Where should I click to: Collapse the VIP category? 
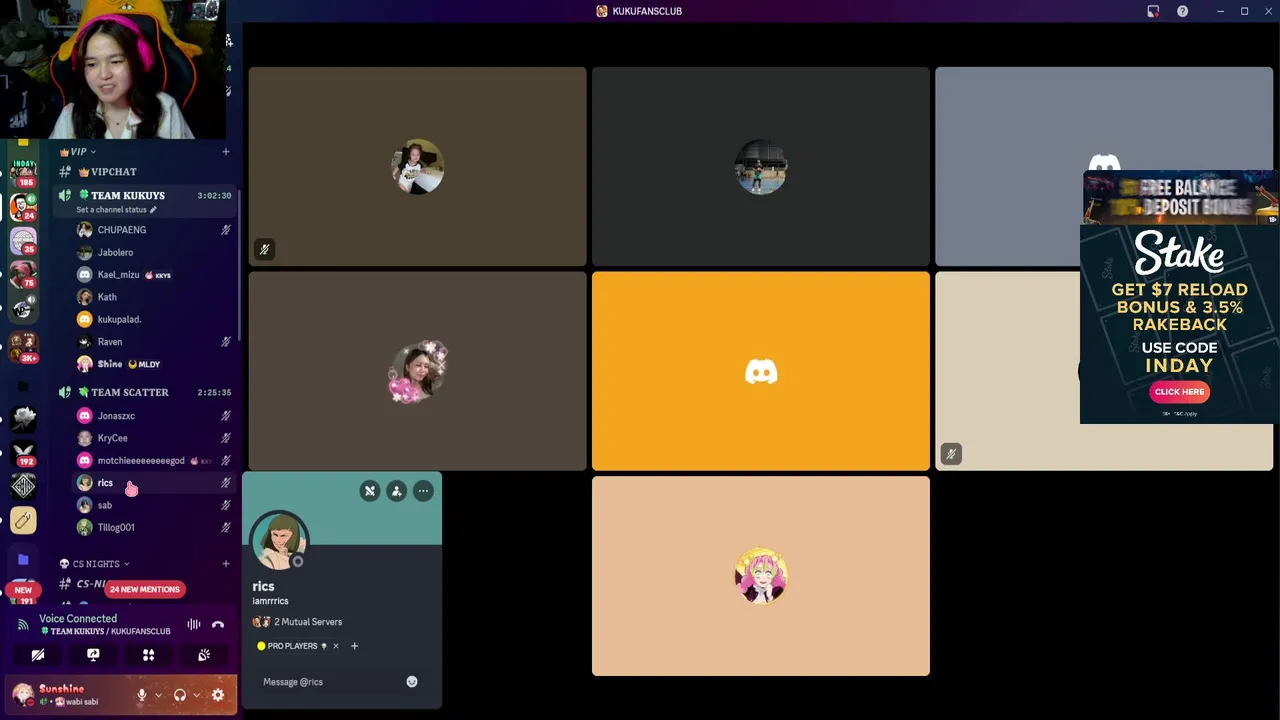click(x=78, y=152)
